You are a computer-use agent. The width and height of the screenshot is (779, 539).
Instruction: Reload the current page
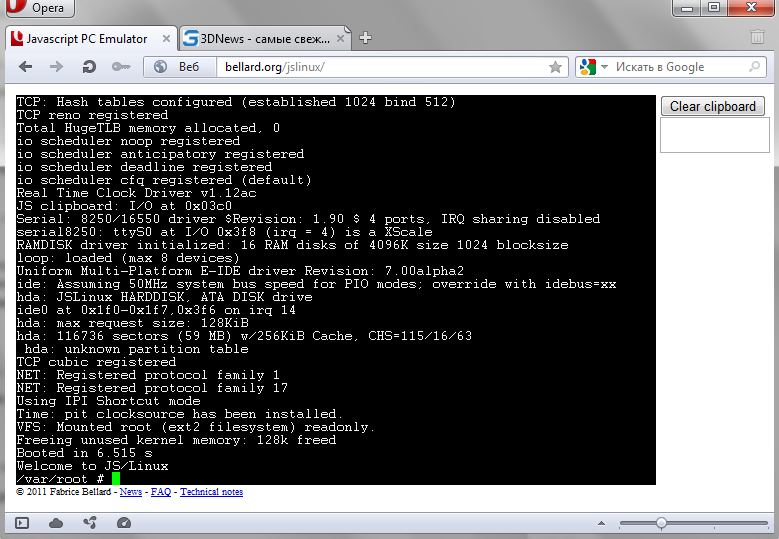click(89, 67)
